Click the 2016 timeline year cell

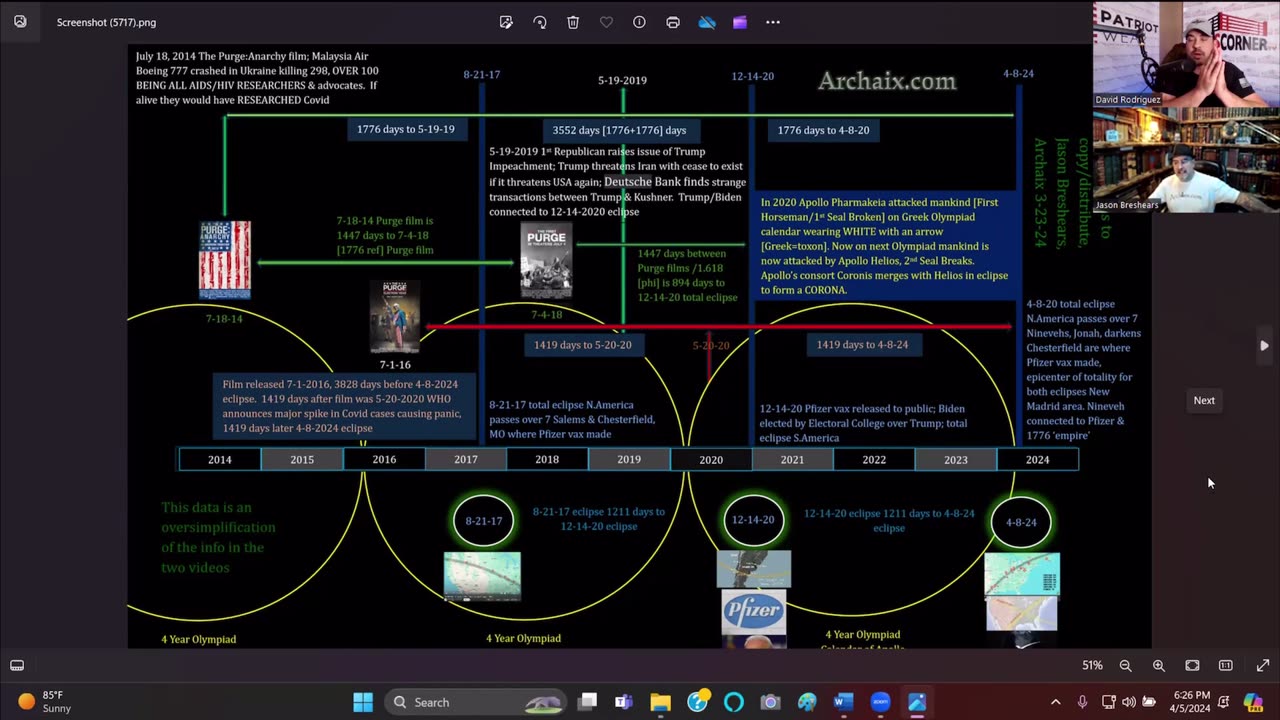coord(384,460)
